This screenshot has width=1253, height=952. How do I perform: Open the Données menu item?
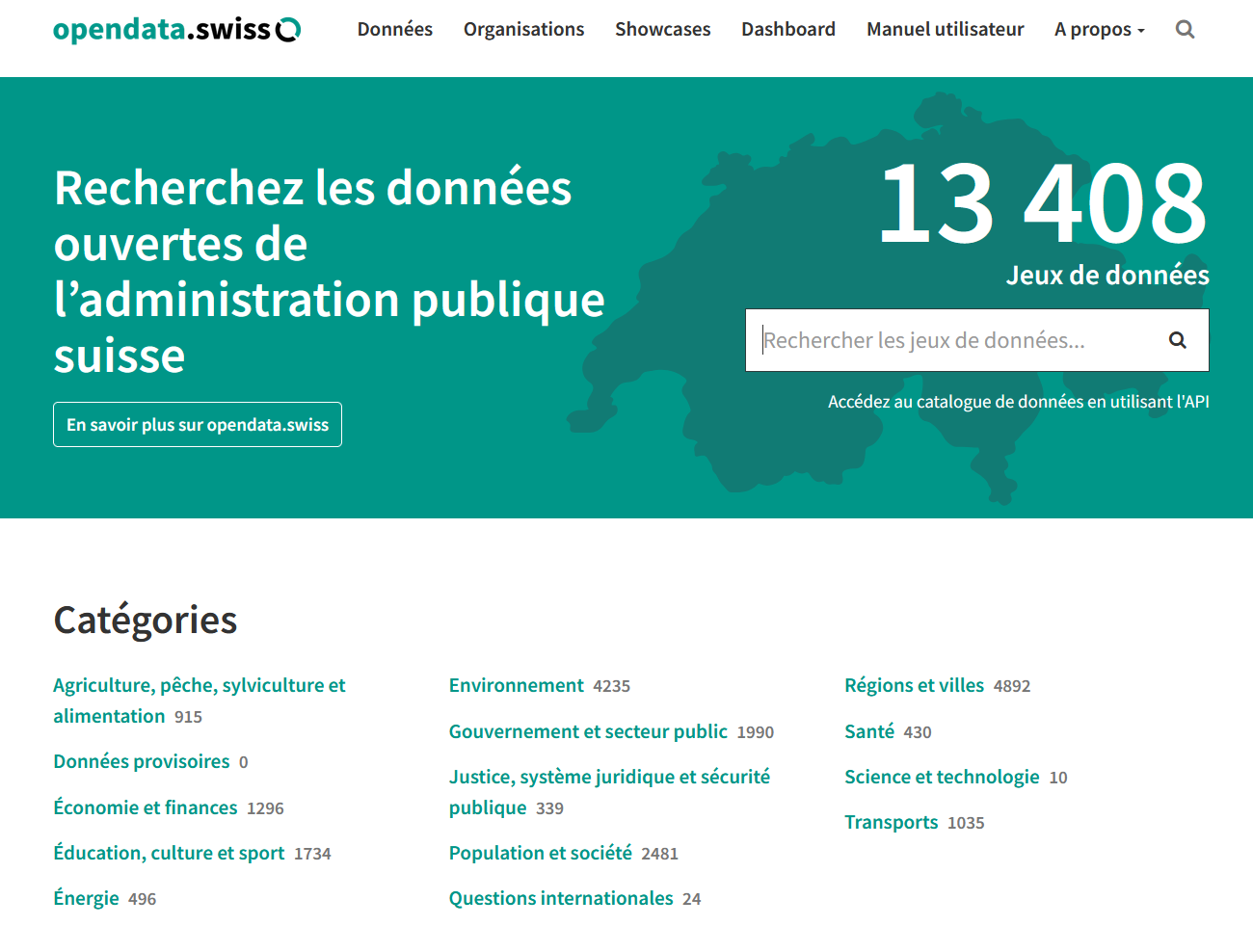click(394, 30)
